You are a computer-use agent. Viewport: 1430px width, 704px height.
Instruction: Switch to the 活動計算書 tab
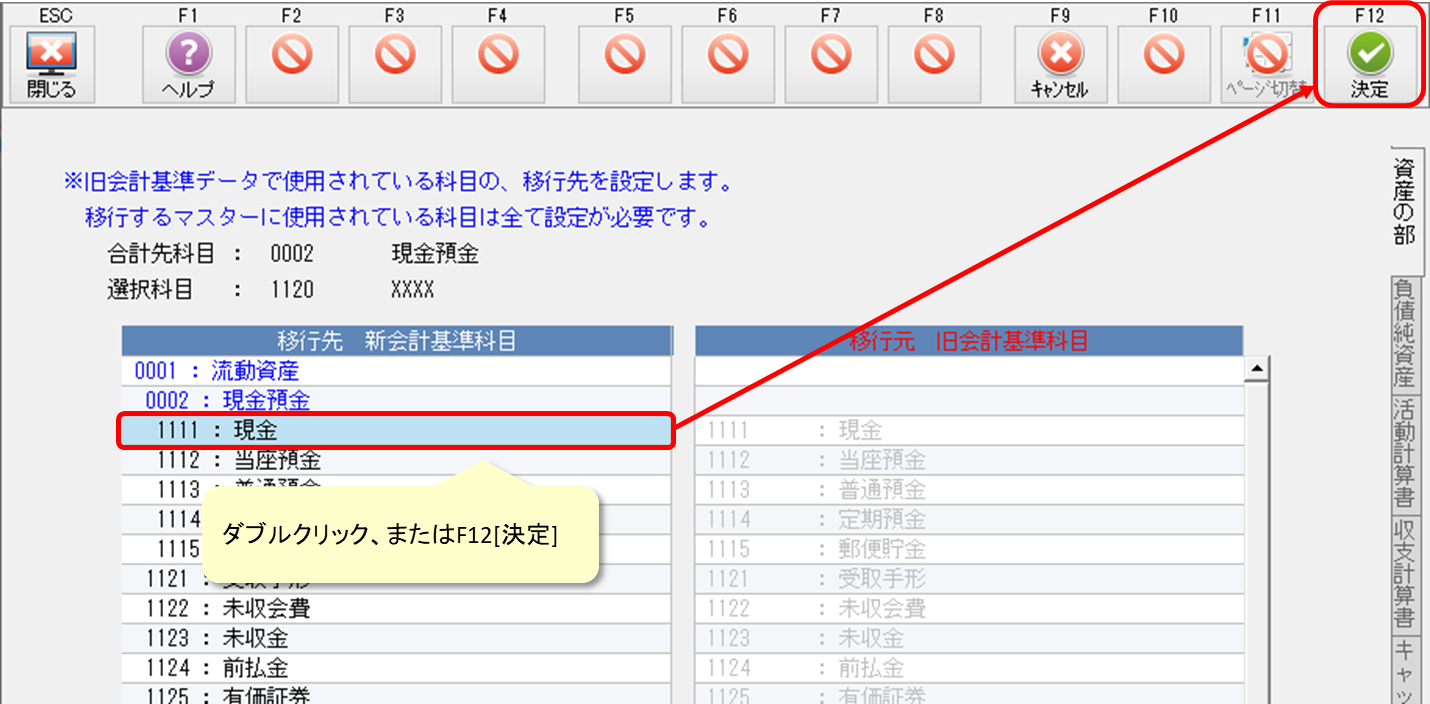click(x=1404, y=452)
